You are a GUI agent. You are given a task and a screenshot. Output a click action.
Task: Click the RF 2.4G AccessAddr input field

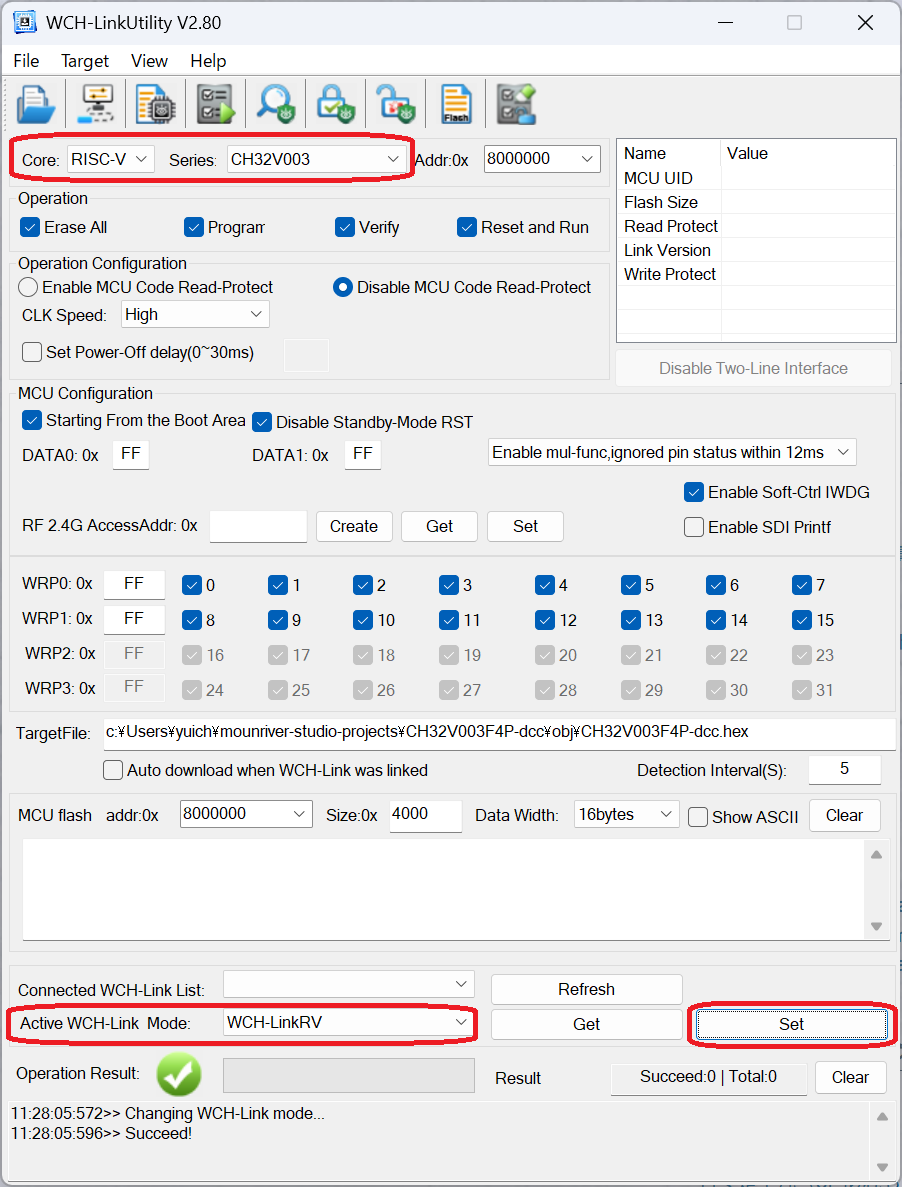pyautogui.click(x=258, y=526)
